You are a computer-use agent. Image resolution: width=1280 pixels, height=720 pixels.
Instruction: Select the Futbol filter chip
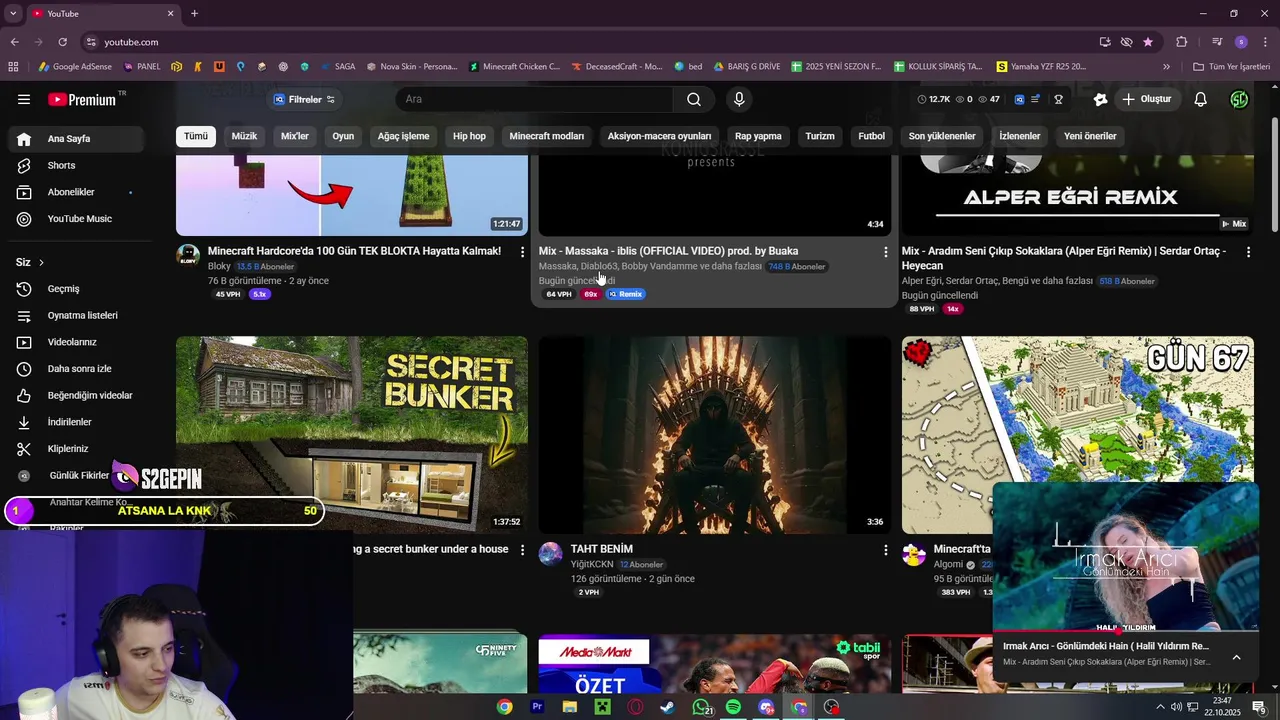pyautogui.click(x=871, y=136)
